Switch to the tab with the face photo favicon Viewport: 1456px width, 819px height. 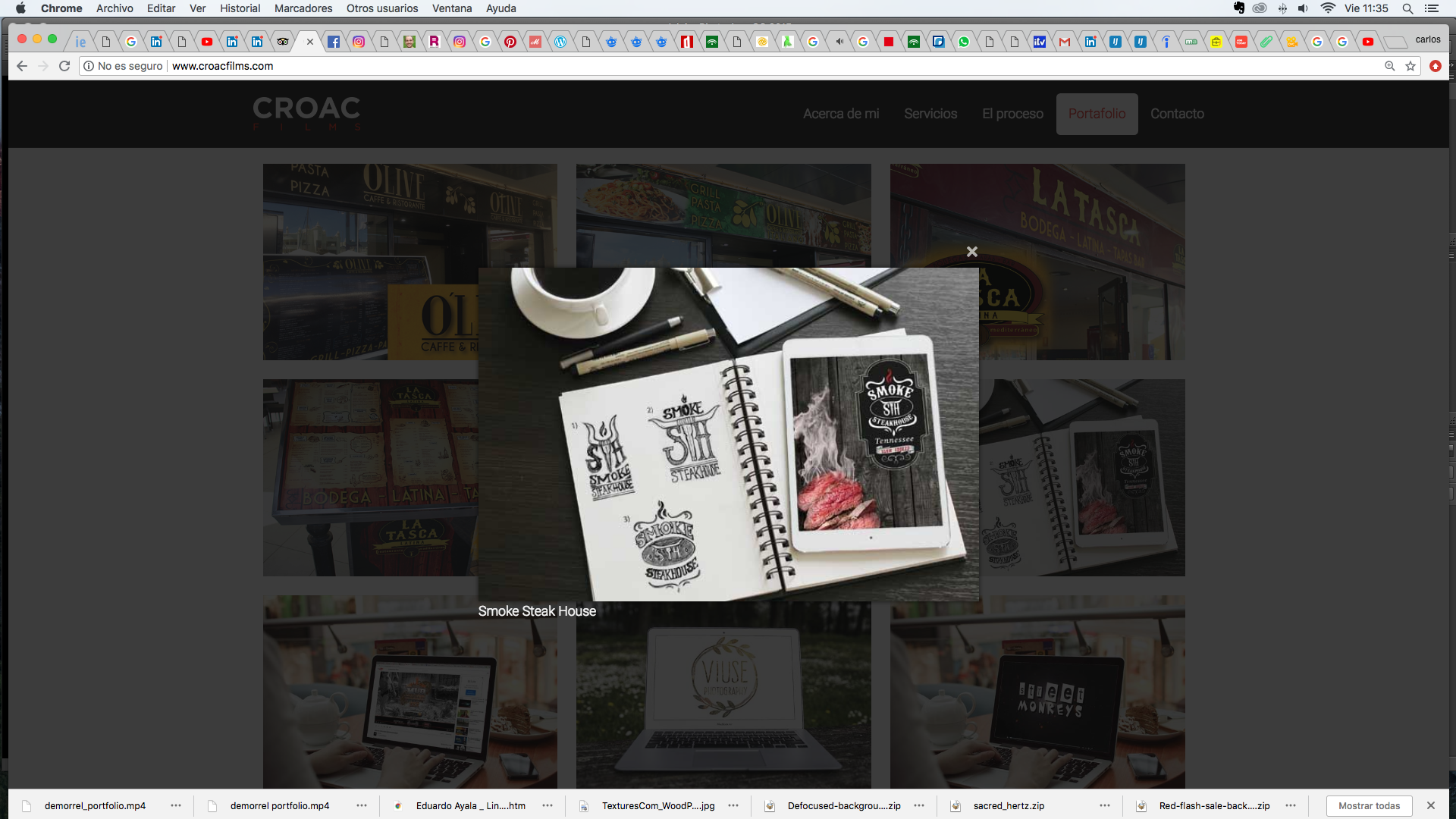(x=409, y=42)
